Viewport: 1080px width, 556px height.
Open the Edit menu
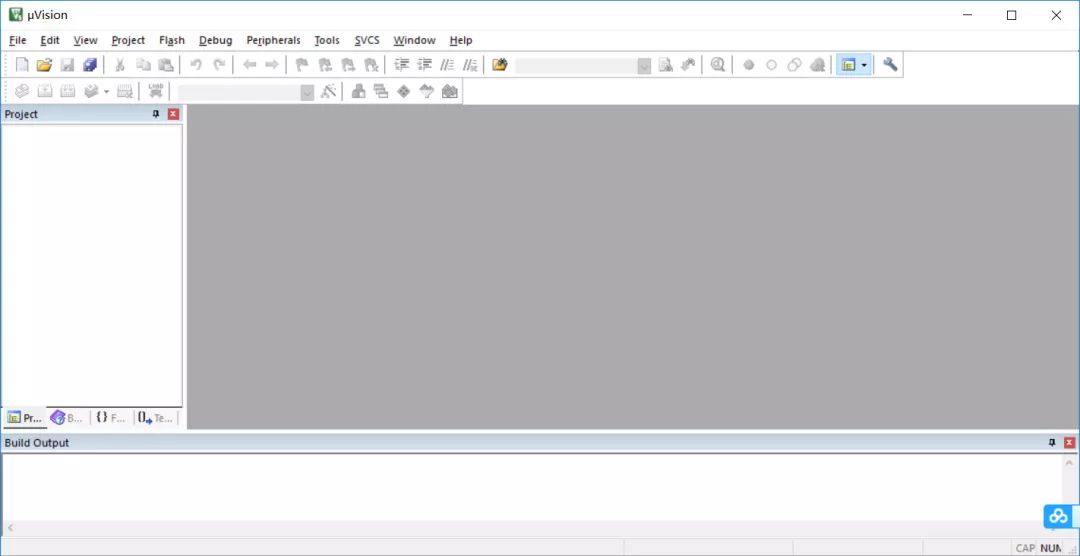click(x=50, y=40)
